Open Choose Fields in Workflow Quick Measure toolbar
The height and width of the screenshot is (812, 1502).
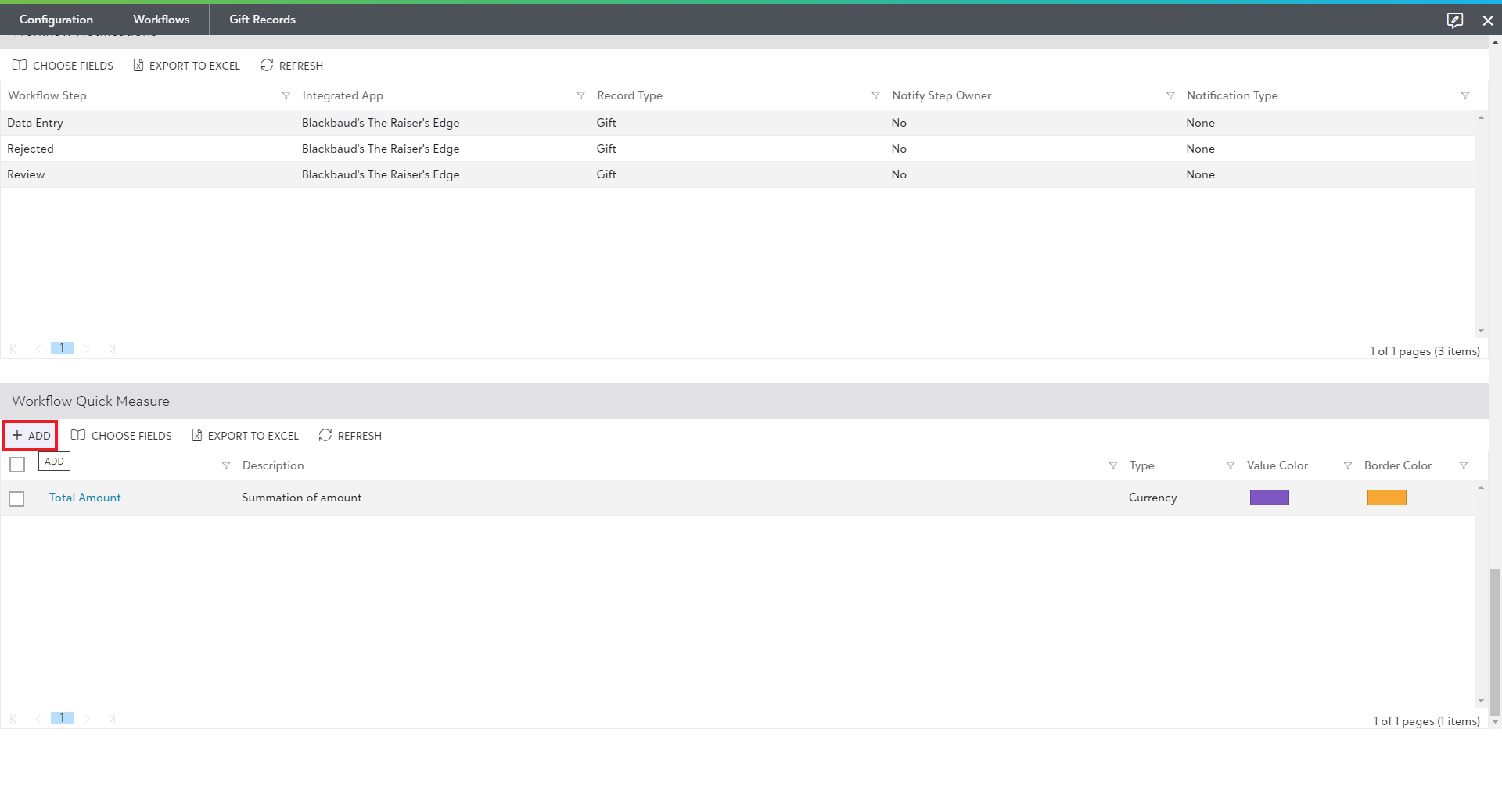[x=121, y=436]
